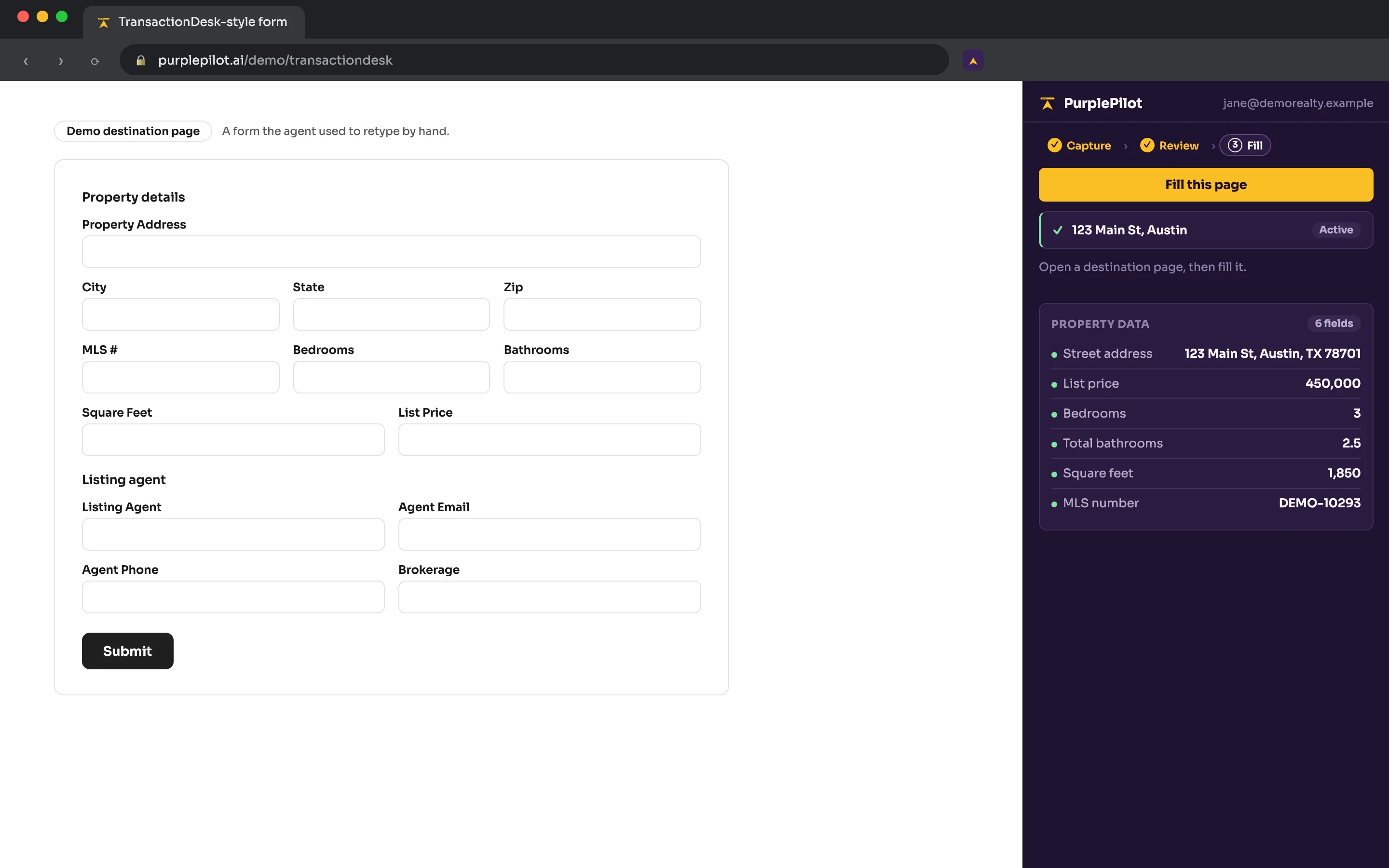The height and width of the screenshot is (868, 1389).
Task: Click the Capture step checkmark icon
Action: pos(1054,145)
